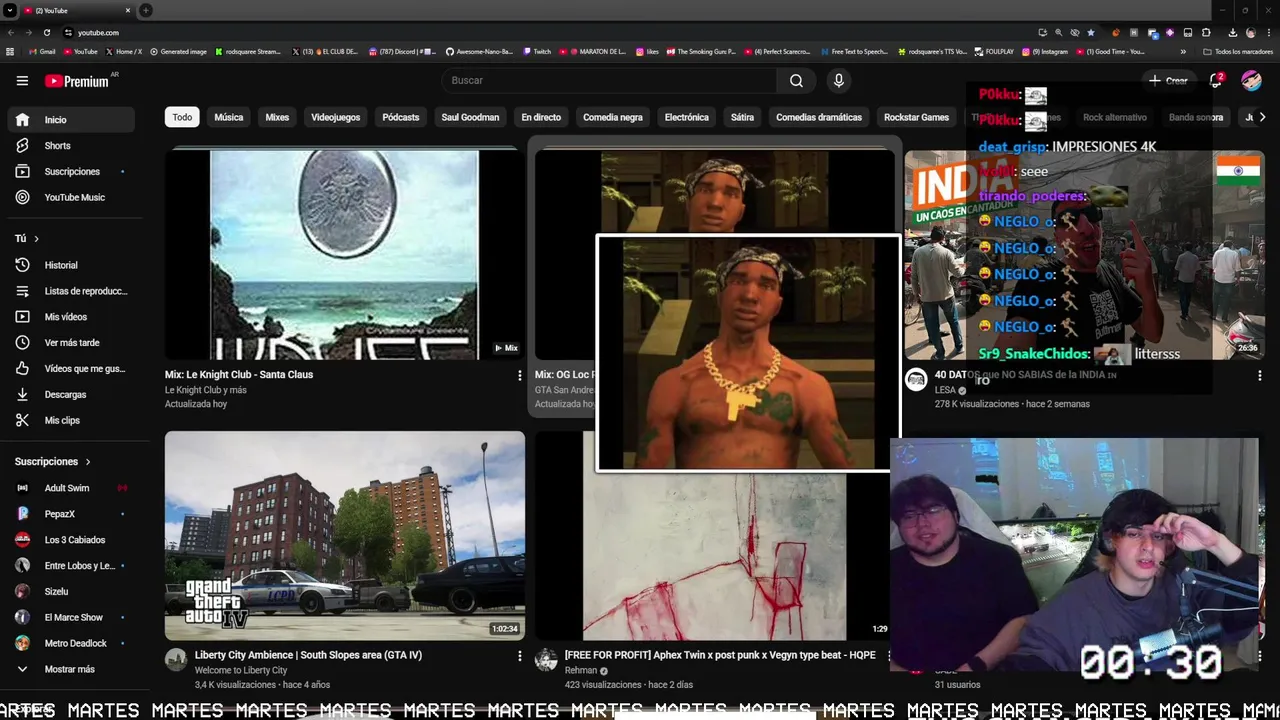The image size is (1280, 720).
Task: Open Aphex Twin type beat thumbnail
Action: pos(714,555)
